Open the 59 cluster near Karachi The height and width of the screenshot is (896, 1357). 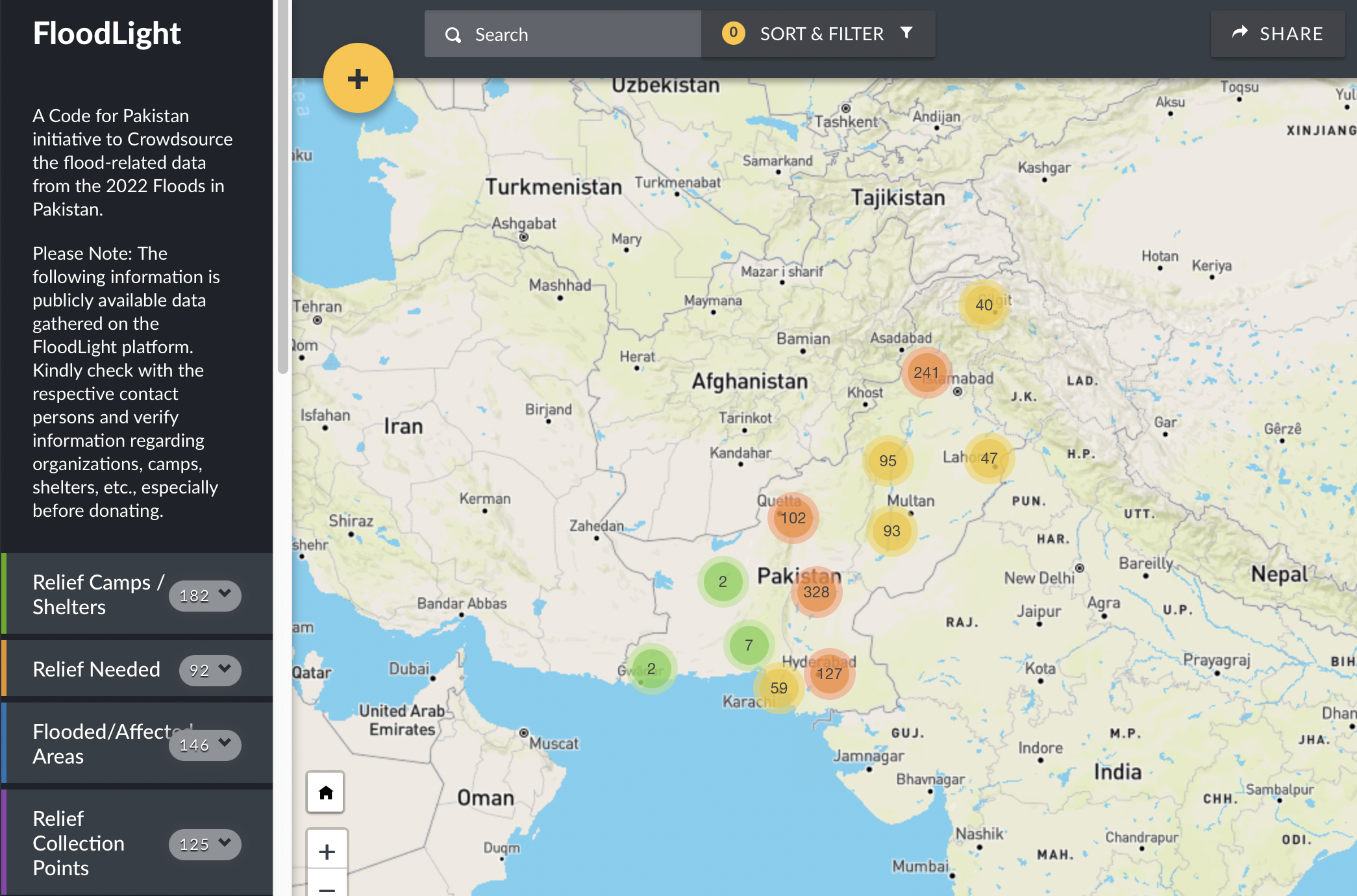click(778, 688)
